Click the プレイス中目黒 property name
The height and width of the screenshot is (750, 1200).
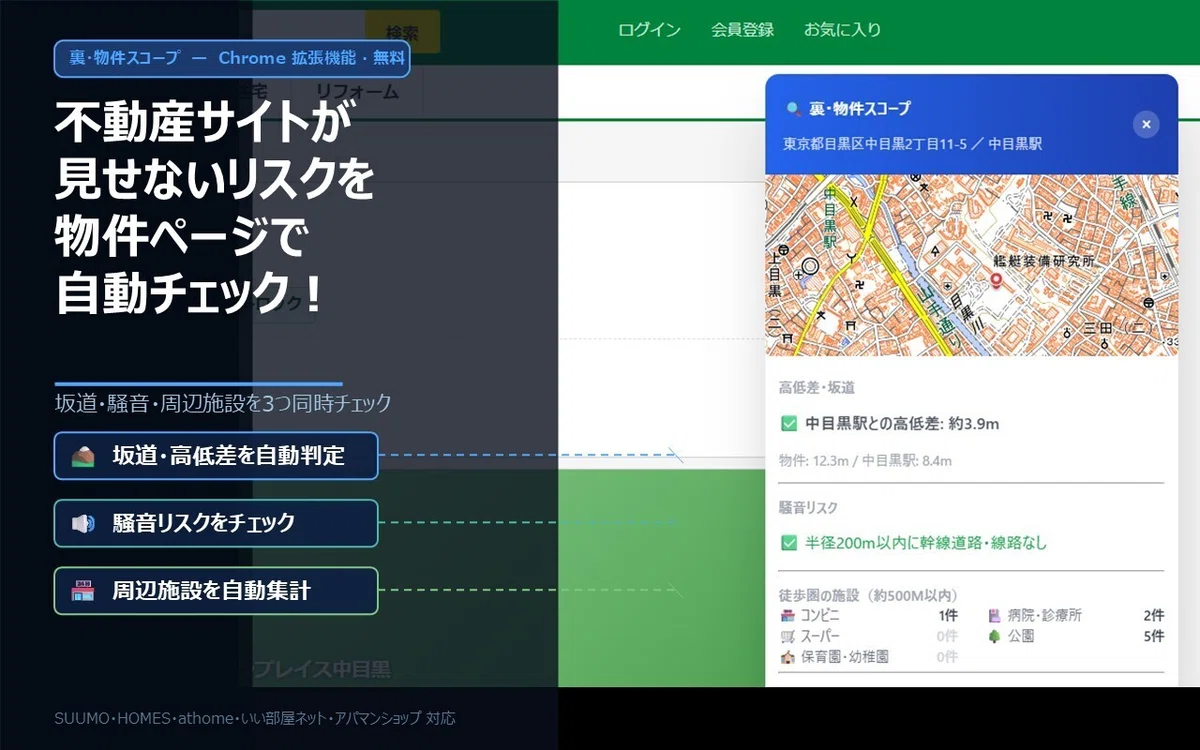[321, 669]
